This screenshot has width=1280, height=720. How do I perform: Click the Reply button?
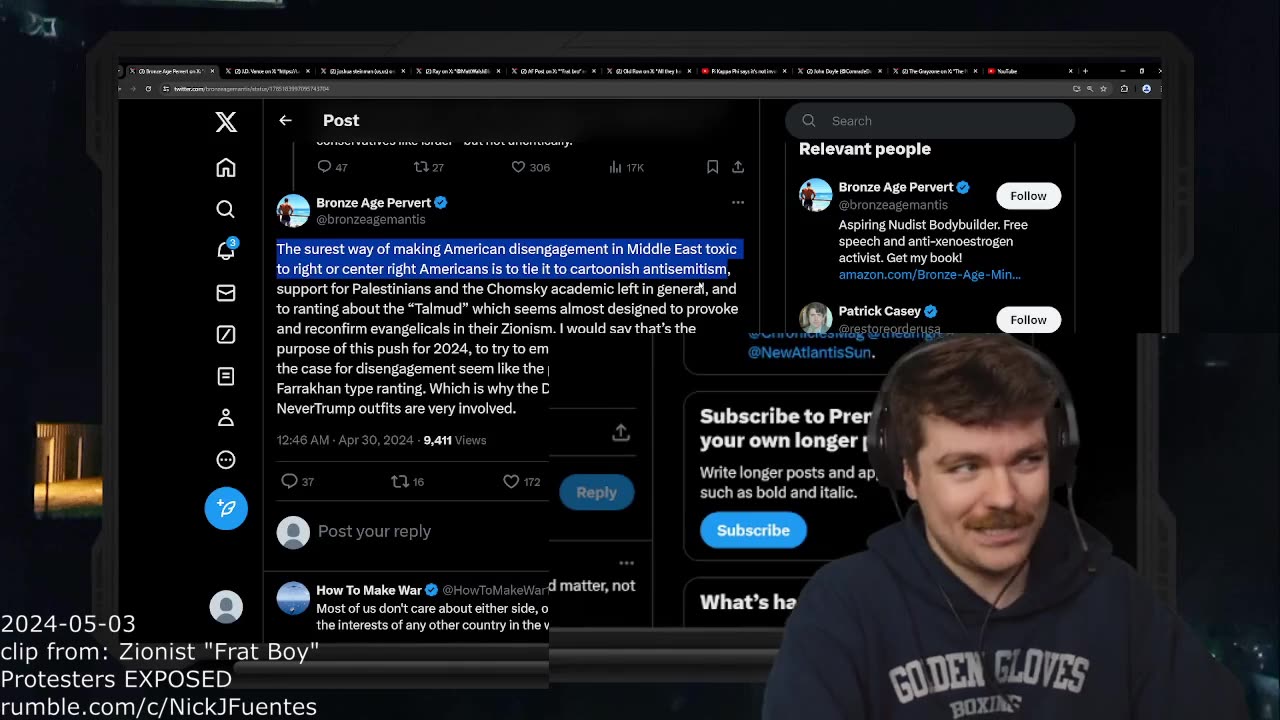click(597, 492)
